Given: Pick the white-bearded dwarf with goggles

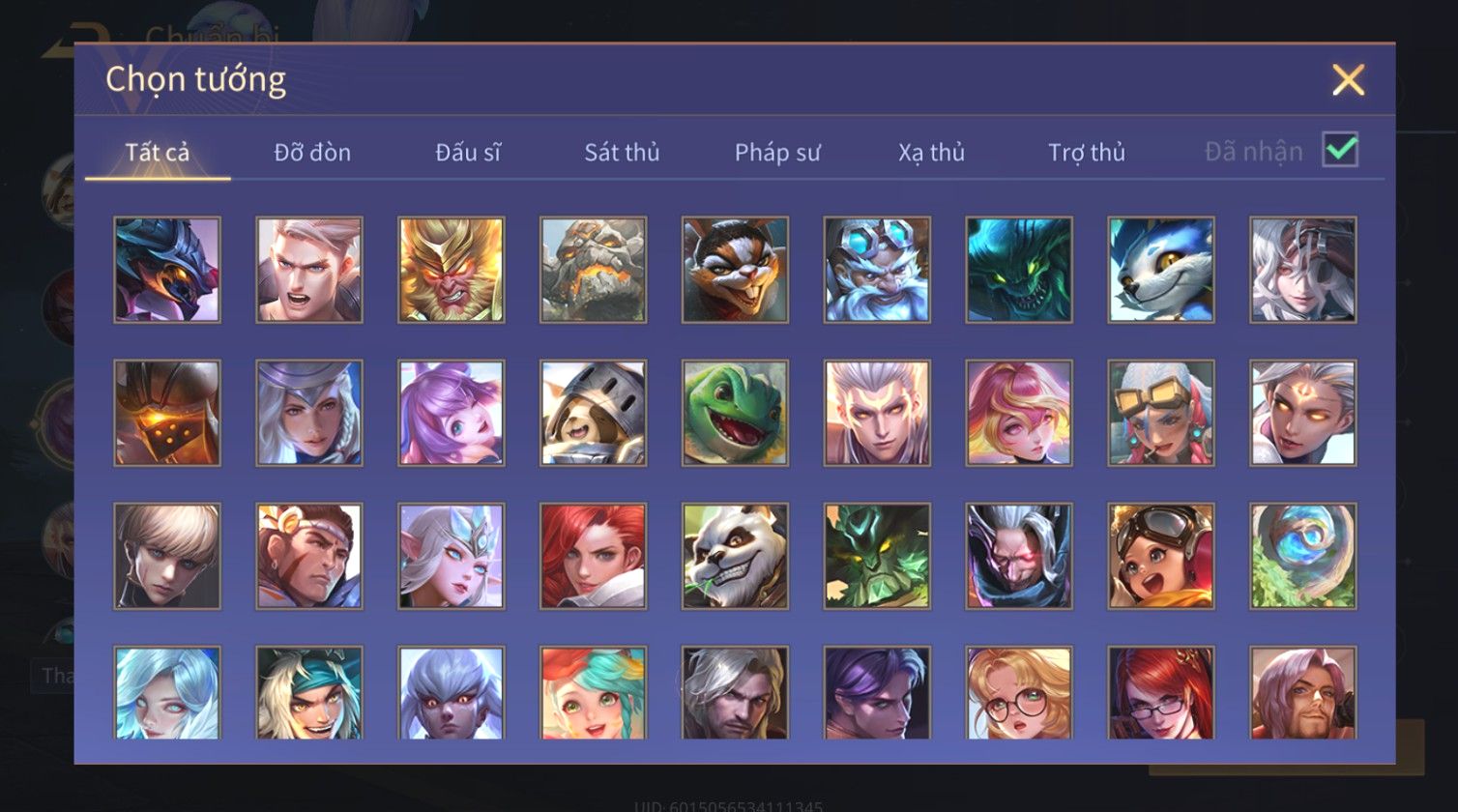Looking at the screenshot, I should pyautogui.click(x=877, y=270).
